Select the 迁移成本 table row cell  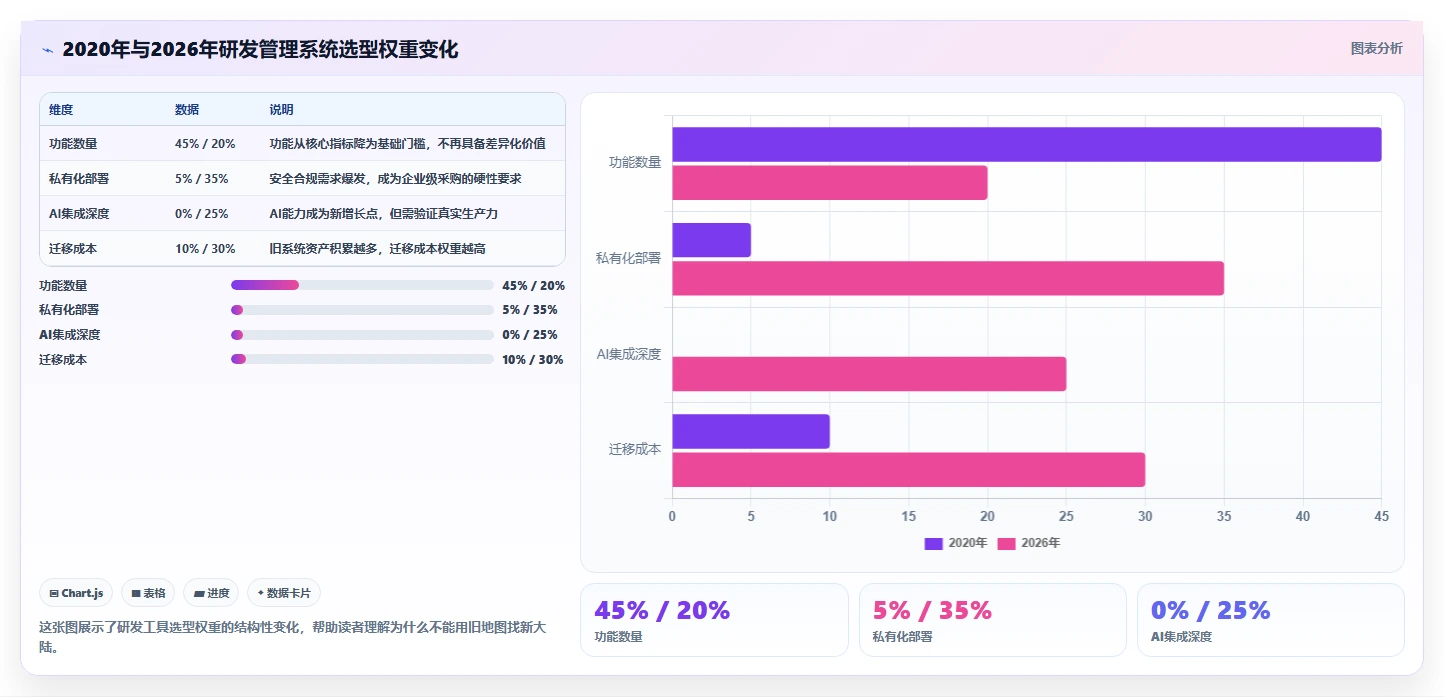[73, 249]
